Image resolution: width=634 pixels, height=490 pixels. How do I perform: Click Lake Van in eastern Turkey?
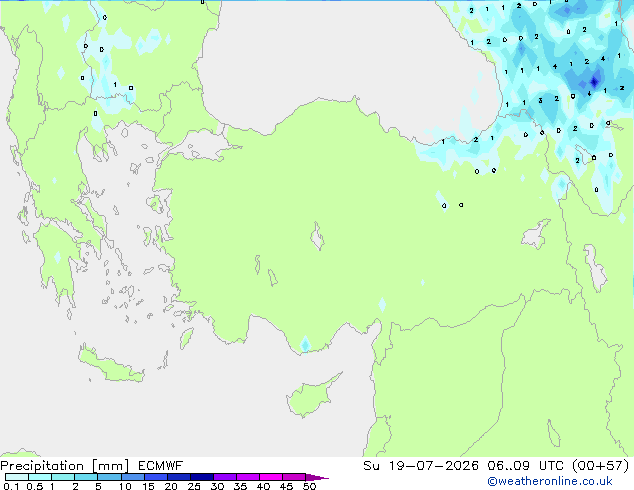coord(536,234)
